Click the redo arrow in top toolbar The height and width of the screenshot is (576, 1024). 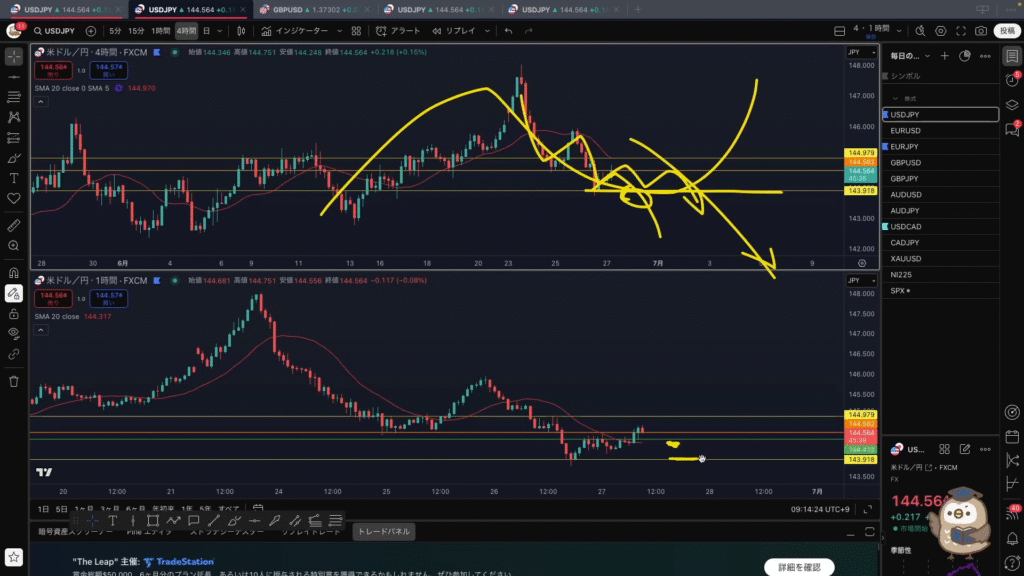pos(528,31)
